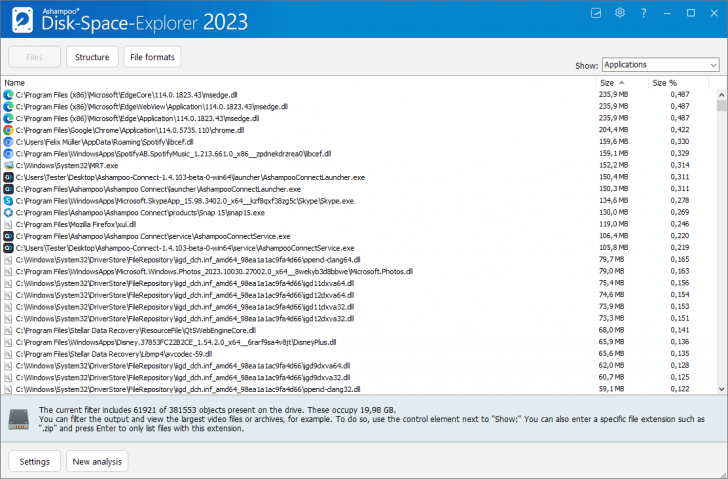This screenshot has width=728, height=479.
Task: Click icon for Program Files AshampooConnectLauncher.exe
Action: tap(8, 189)
